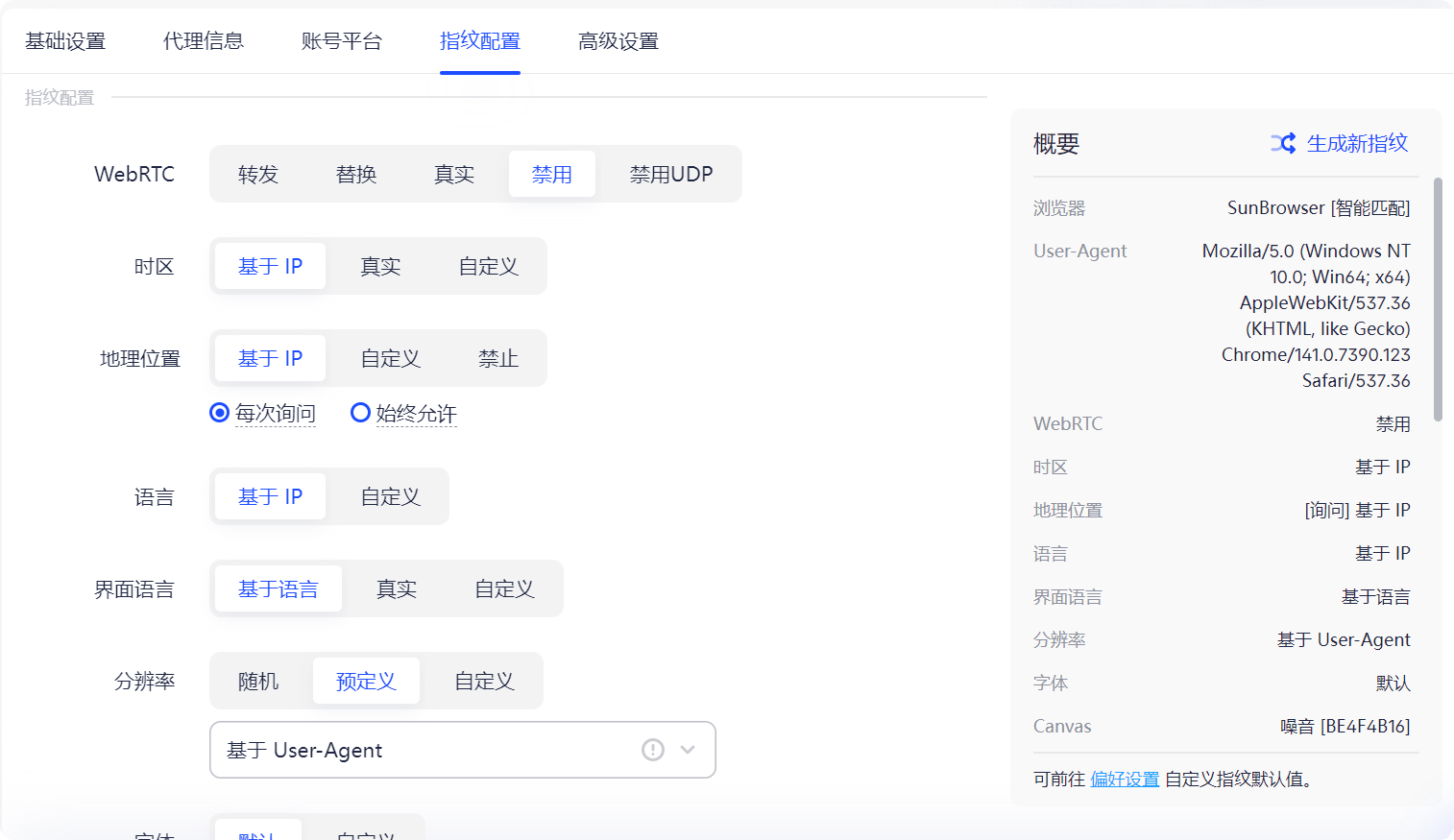
Task: Switch to the 账号平台 tab
Action: pos(342,41)
